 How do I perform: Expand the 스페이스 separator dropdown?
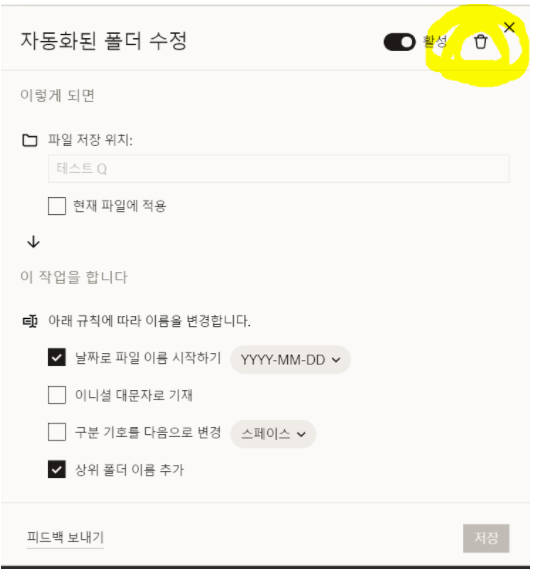point(273,434)
